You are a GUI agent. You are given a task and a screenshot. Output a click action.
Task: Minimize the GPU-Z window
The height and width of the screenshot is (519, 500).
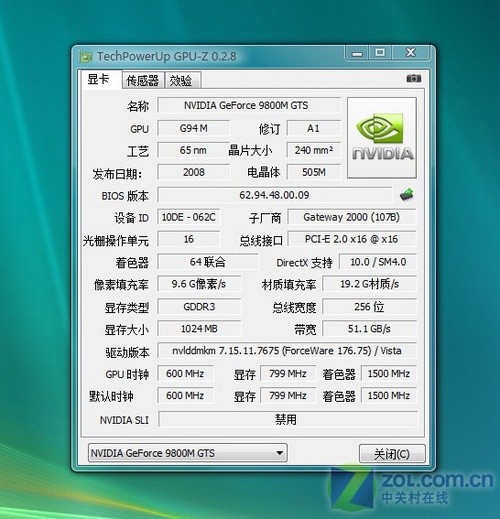click(x=357, y=53)
